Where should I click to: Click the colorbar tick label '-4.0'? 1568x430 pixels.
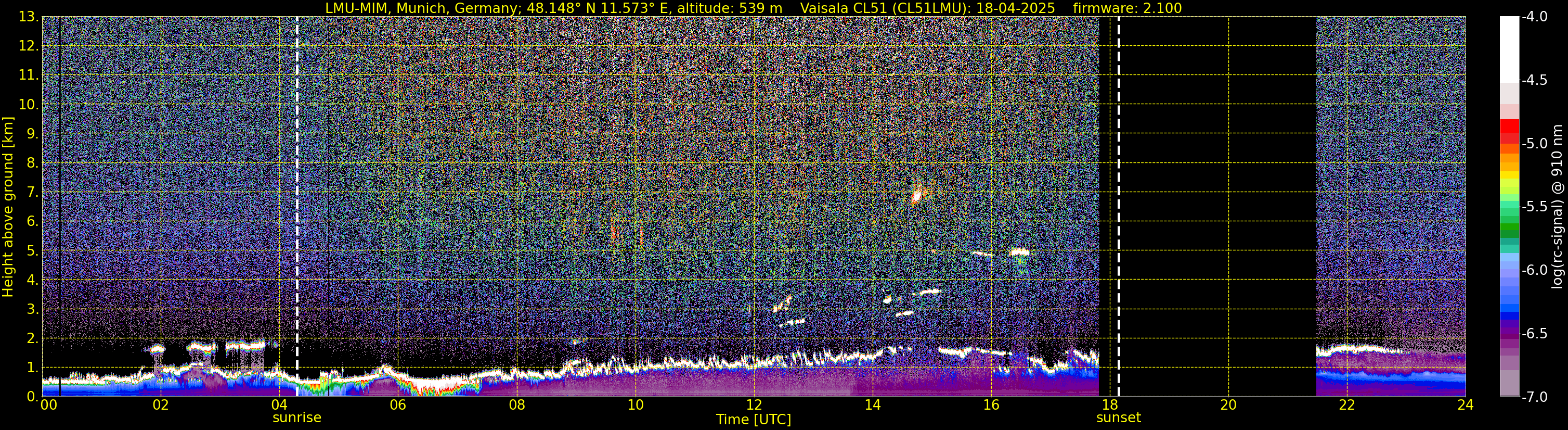[1535, 17]
